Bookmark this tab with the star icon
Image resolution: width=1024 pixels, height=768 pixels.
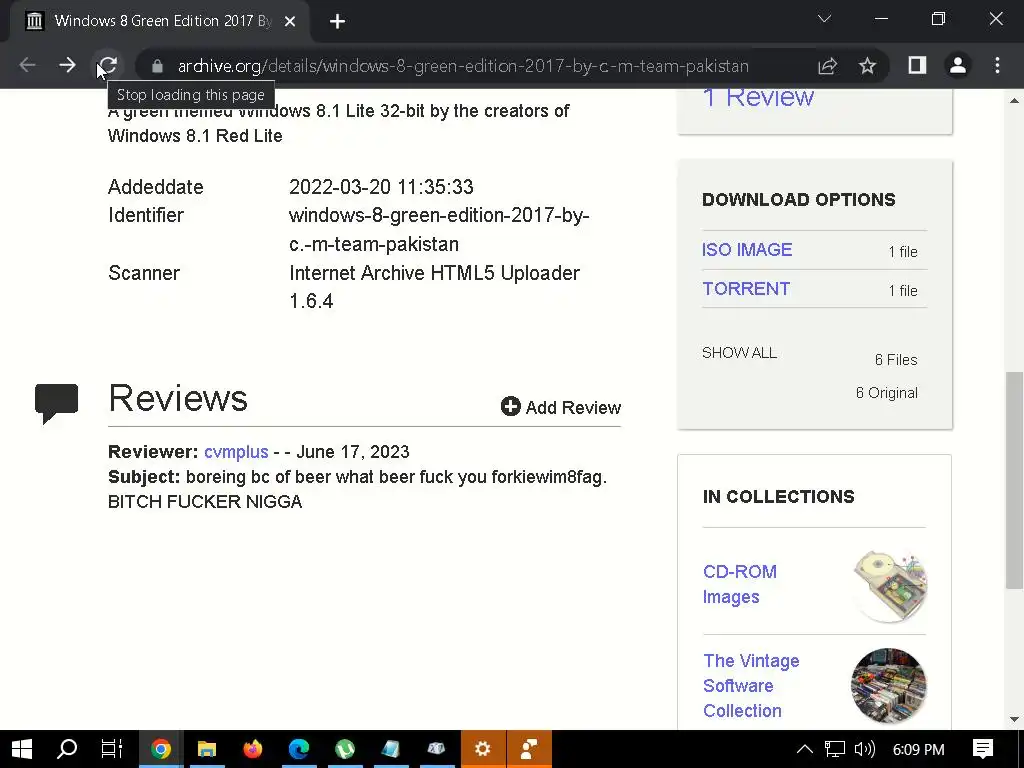pyautogui.click(x=867, y=66)
